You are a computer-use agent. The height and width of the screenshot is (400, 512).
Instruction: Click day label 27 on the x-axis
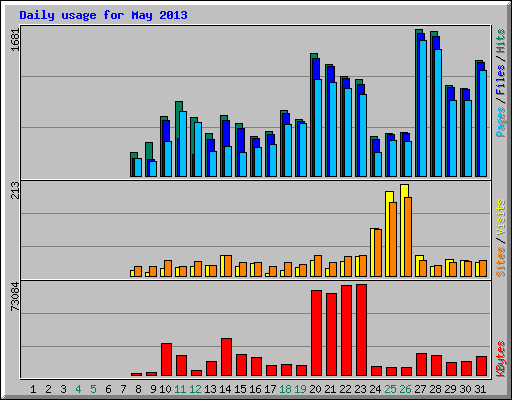[x=420, y=389]
